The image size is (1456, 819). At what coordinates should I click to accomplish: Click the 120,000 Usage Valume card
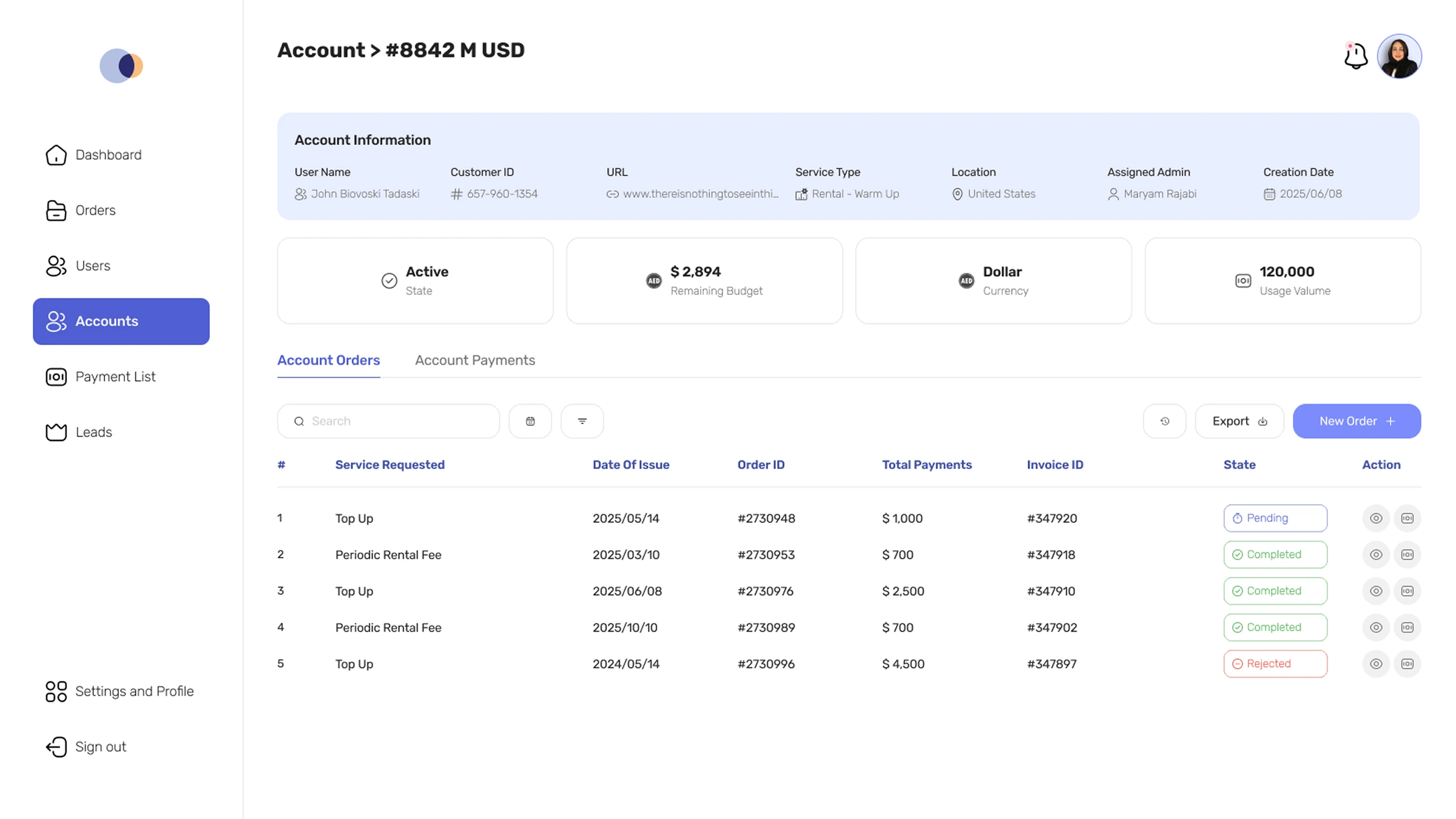tap(1283, 281)
